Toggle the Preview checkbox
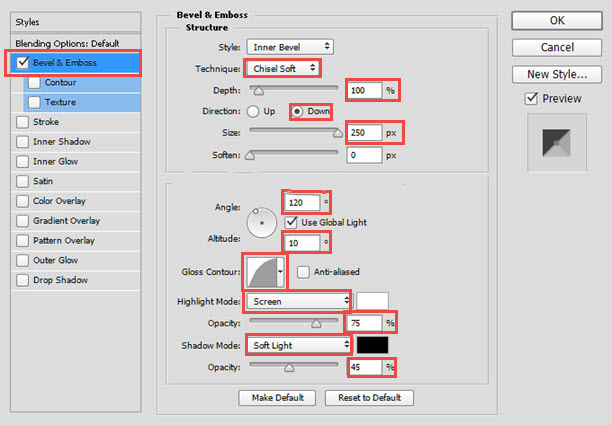The width and height of the screenshot is (612, 425). click(531, 98)
